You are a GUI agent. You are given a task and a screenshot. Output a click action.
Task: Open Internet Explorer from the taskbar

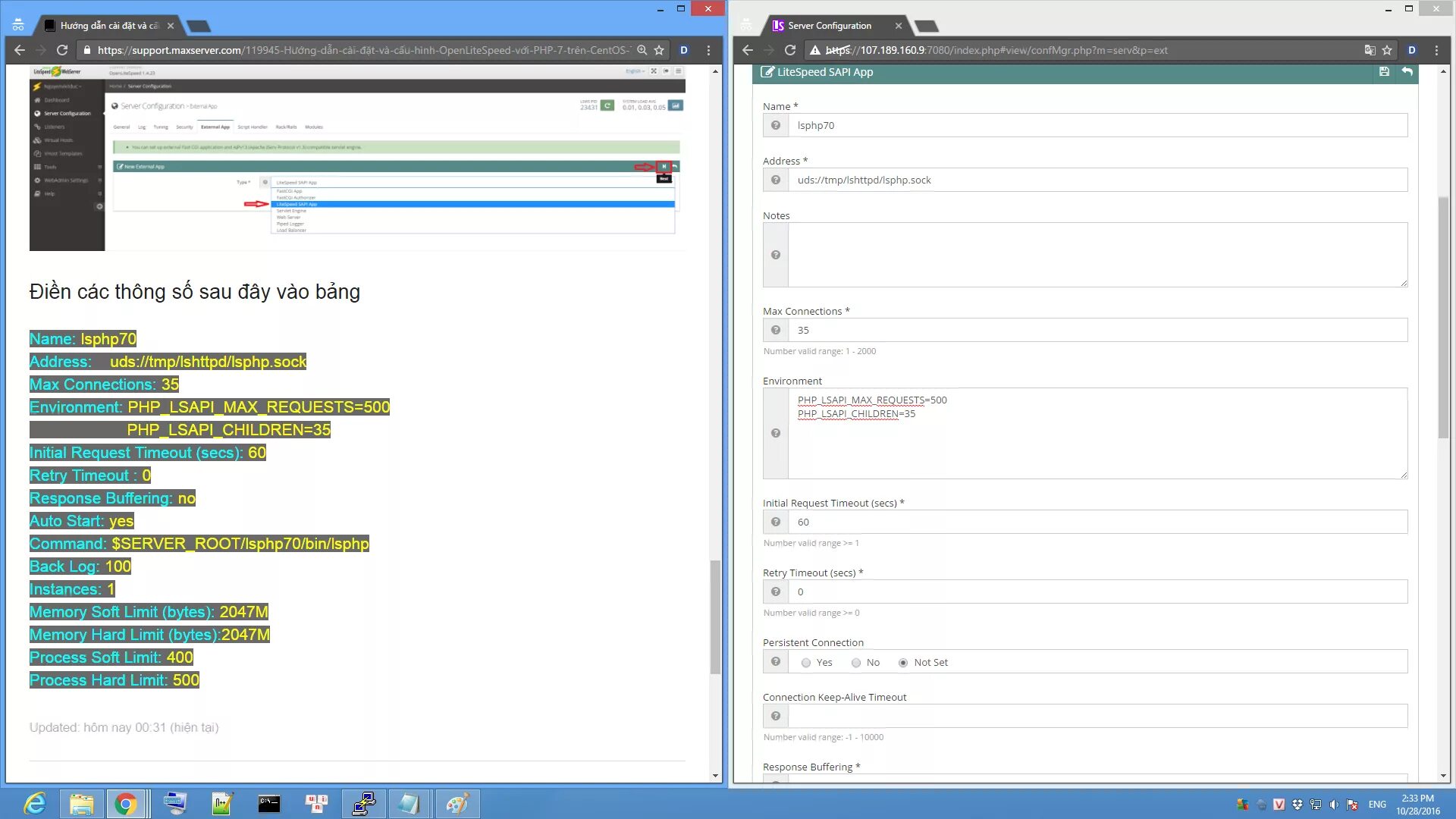click(x=35, y=804)
